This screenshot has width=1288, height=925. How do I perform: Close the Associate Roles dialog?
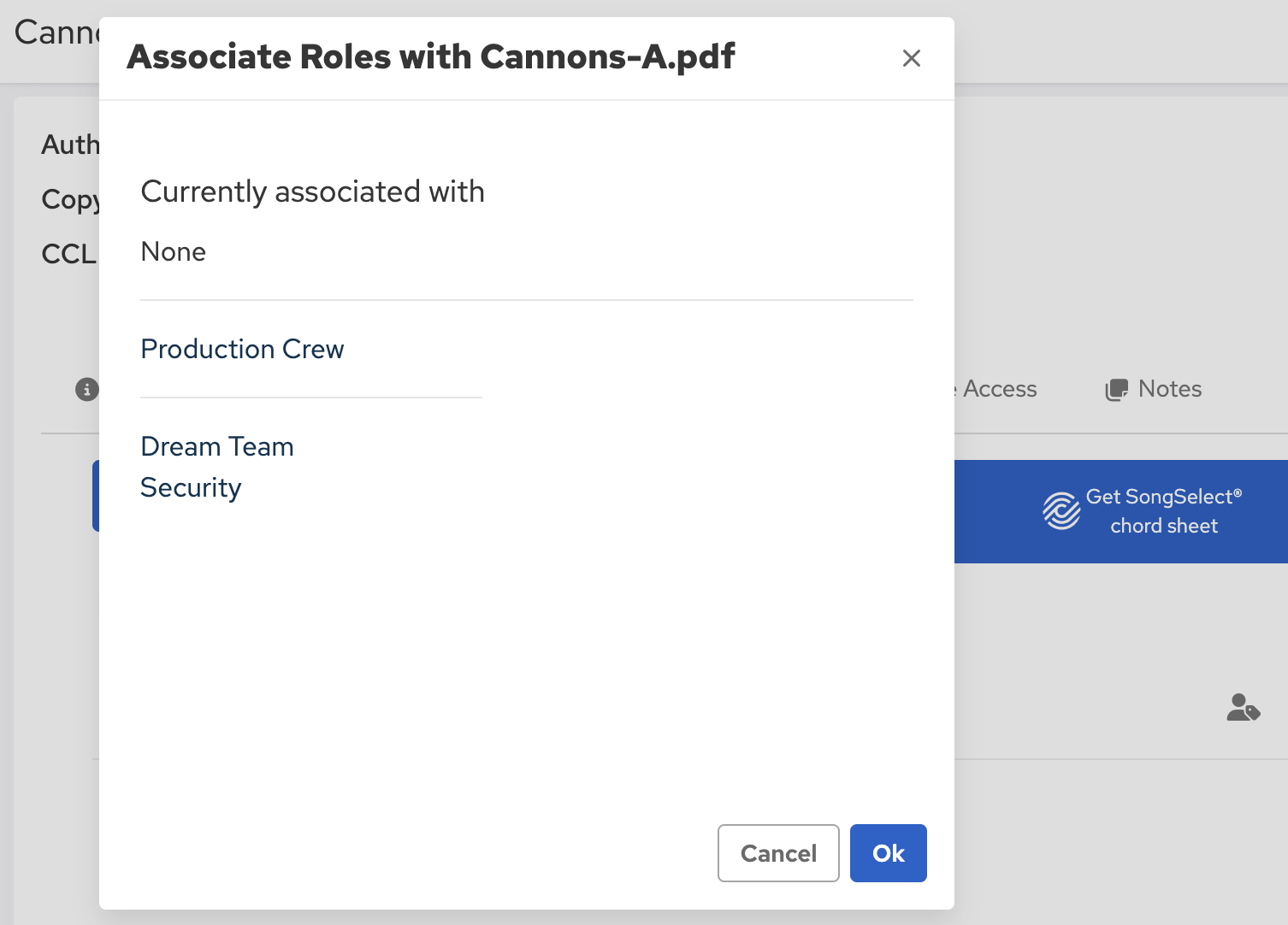(911, 58)
